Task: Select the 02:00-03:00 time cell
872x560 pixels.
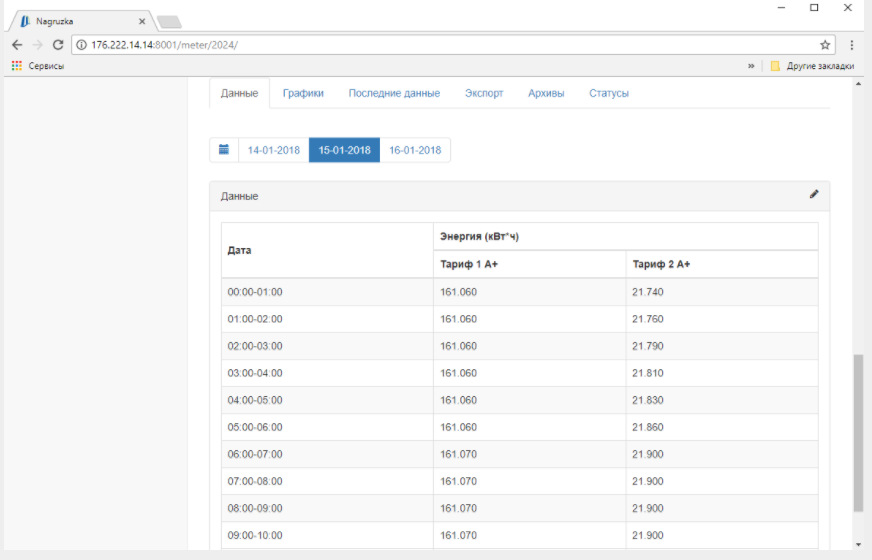Action: (x=328, y=346)
